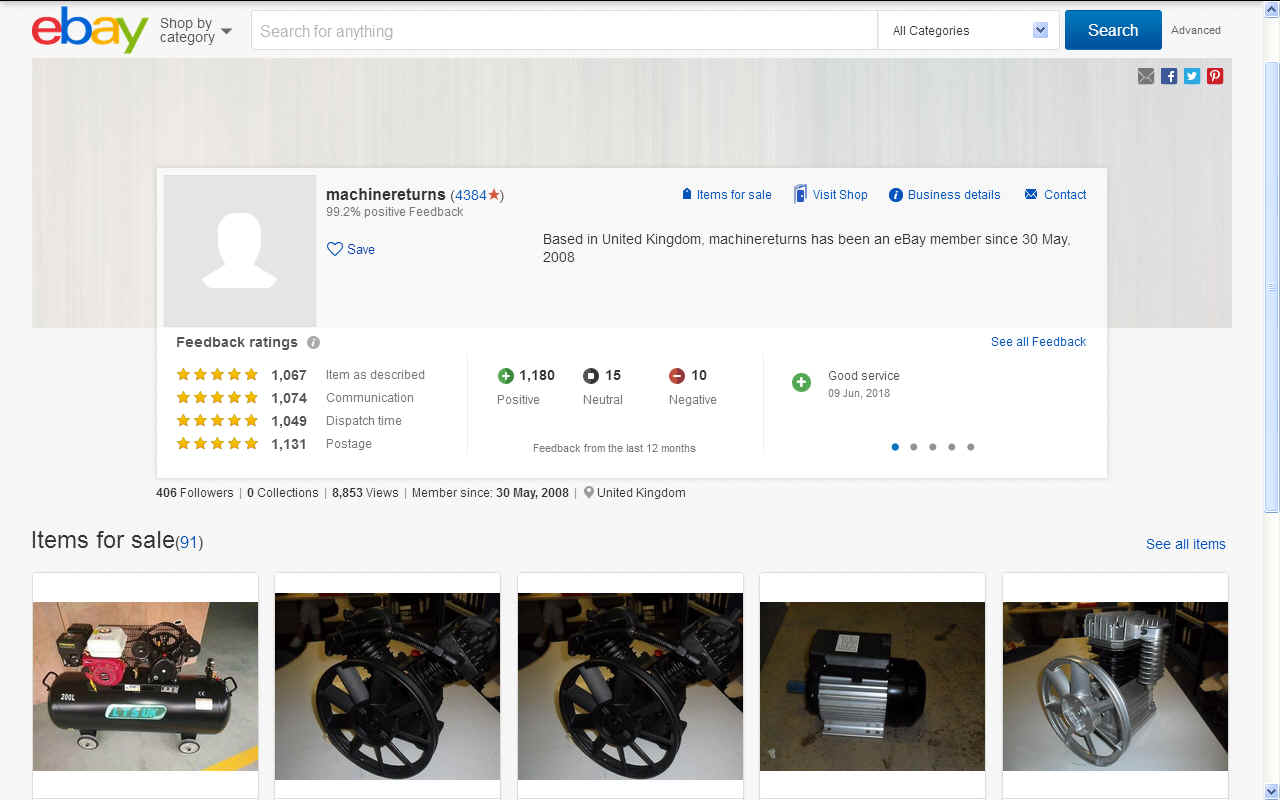Click the 1,180 positive count
1280x800 pixels.
(537, 376)
